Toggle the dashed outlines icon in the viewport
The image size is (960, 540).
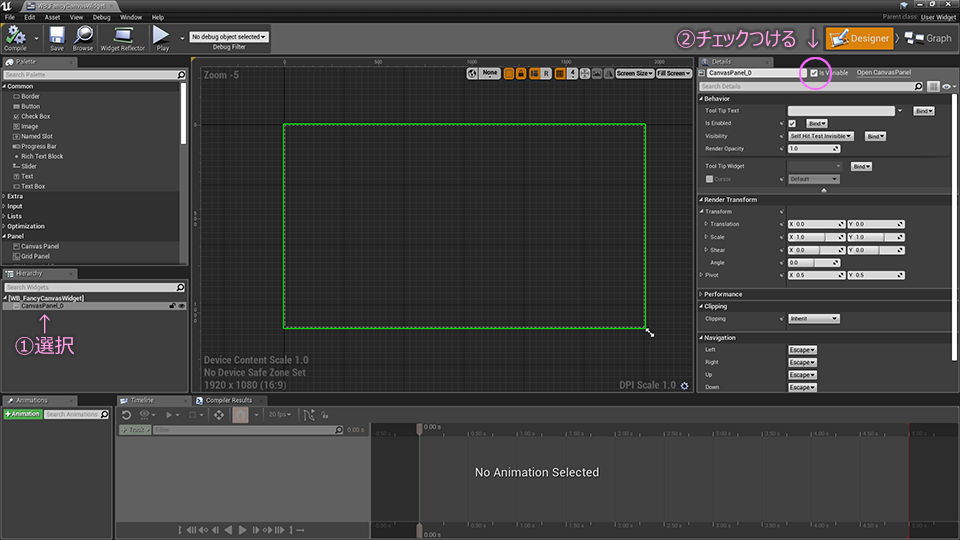click(509, 73)
